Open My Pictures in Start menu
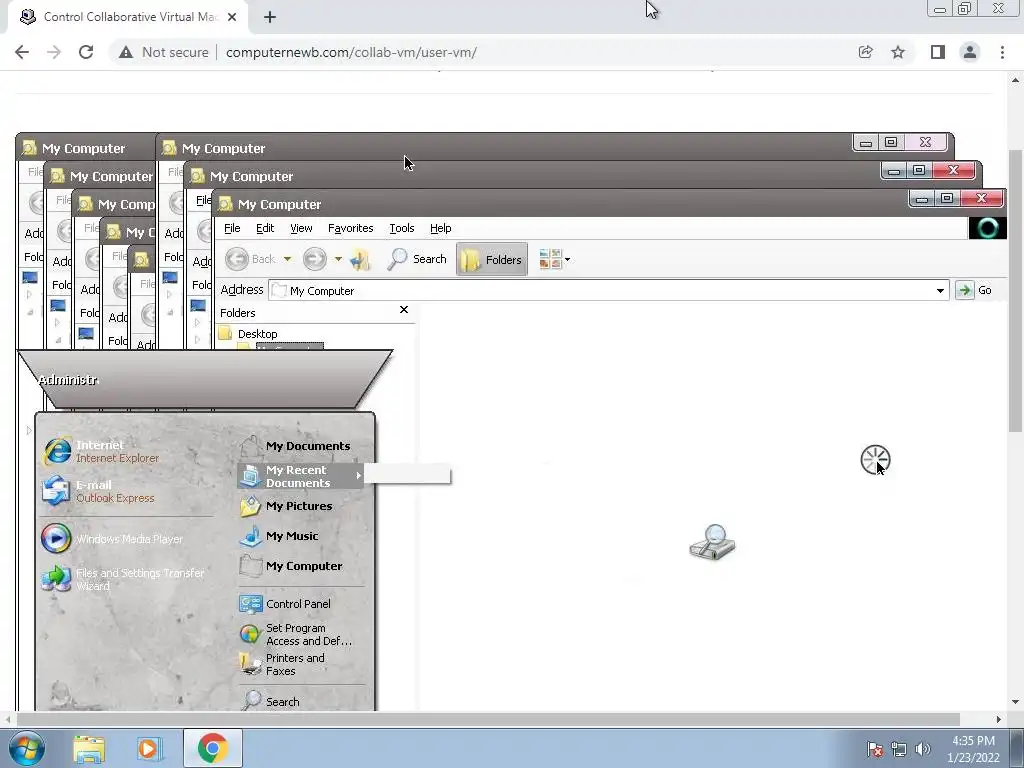 pyautogui.click(x=286, y=506)
